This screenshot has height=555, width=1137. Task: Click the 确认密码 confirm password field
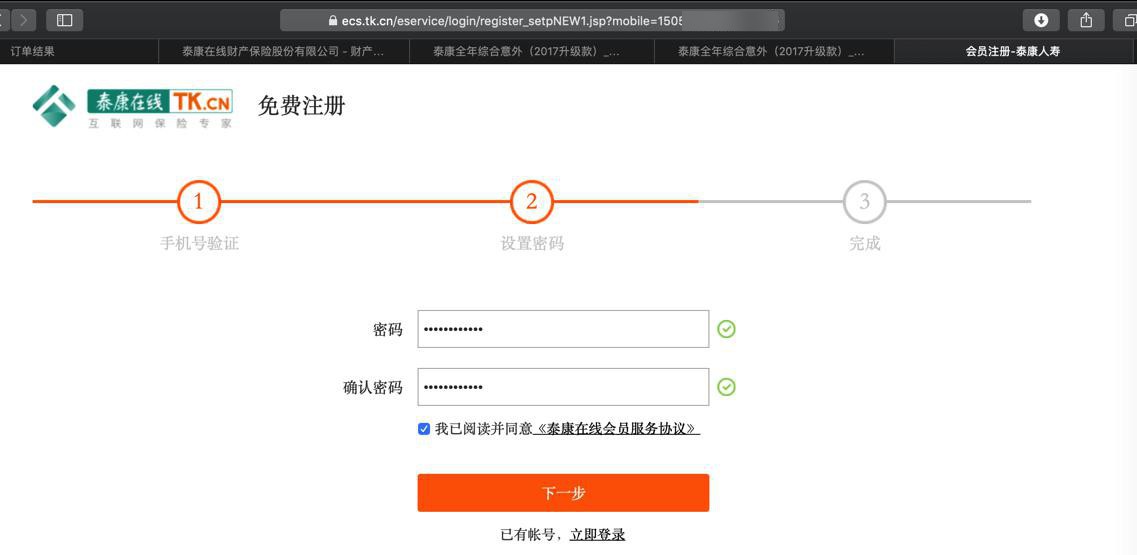click(x=563, y=387)
